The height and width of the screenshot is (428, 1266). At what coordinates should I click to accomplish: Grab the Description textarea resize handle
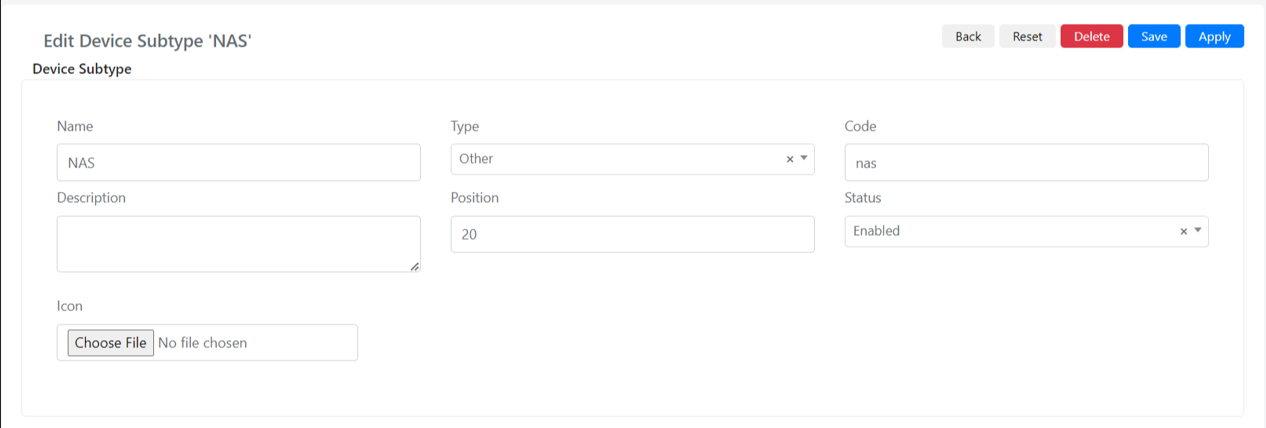414,266
